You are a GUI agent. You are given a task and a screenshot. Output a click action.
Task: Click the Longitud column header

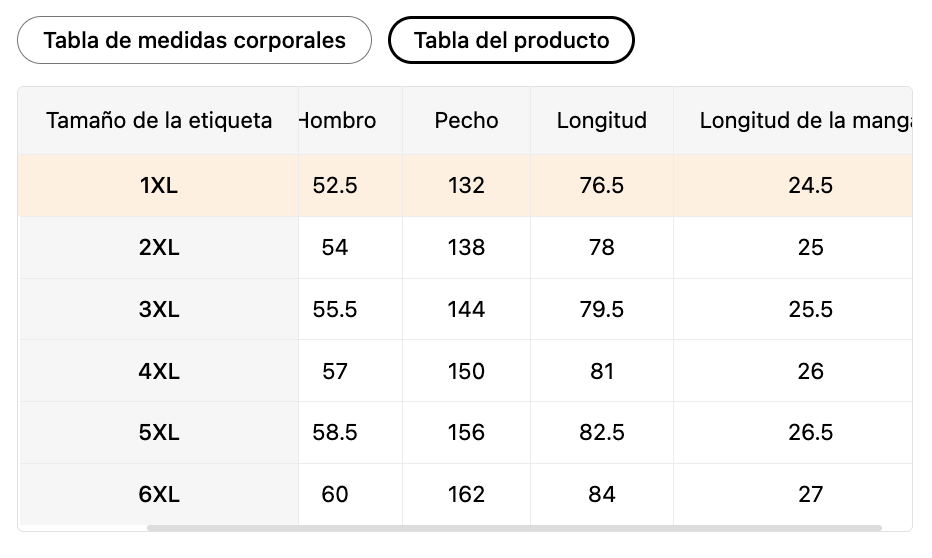pos(602,121)
